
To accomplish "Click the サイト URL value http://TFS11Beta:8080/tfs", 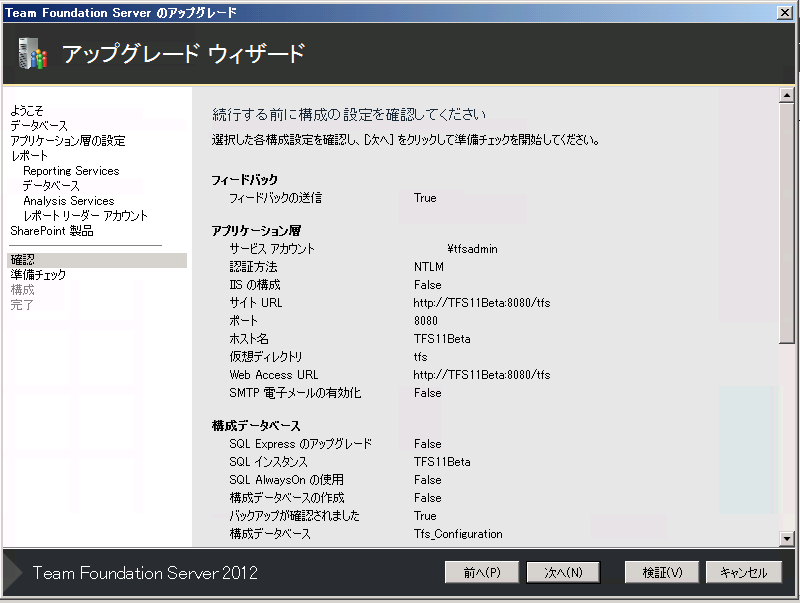I will coord(482,303).
